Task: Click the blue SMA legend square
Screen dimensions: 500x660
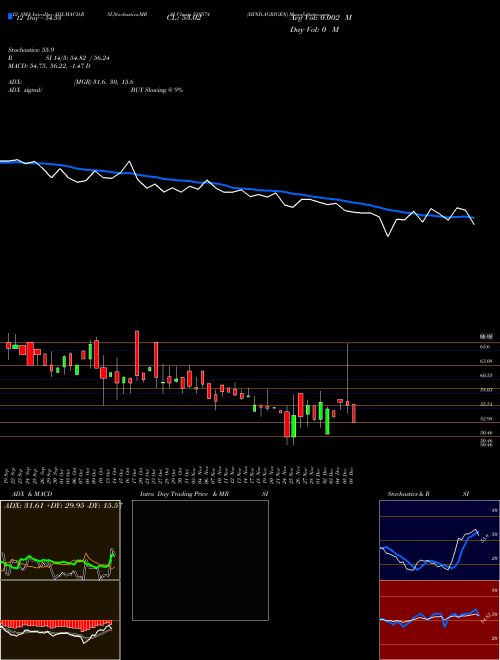Action: [10, 16]
